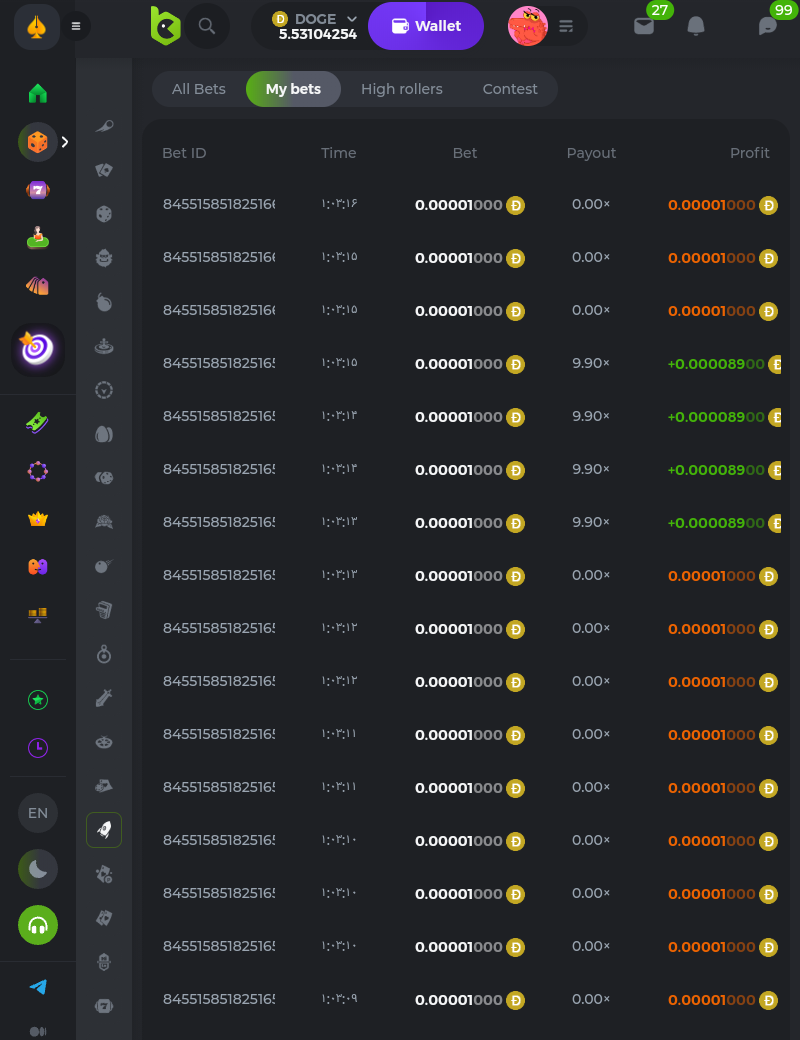
Task: Switch to the All Bets tab
Action: coord(199,89)
